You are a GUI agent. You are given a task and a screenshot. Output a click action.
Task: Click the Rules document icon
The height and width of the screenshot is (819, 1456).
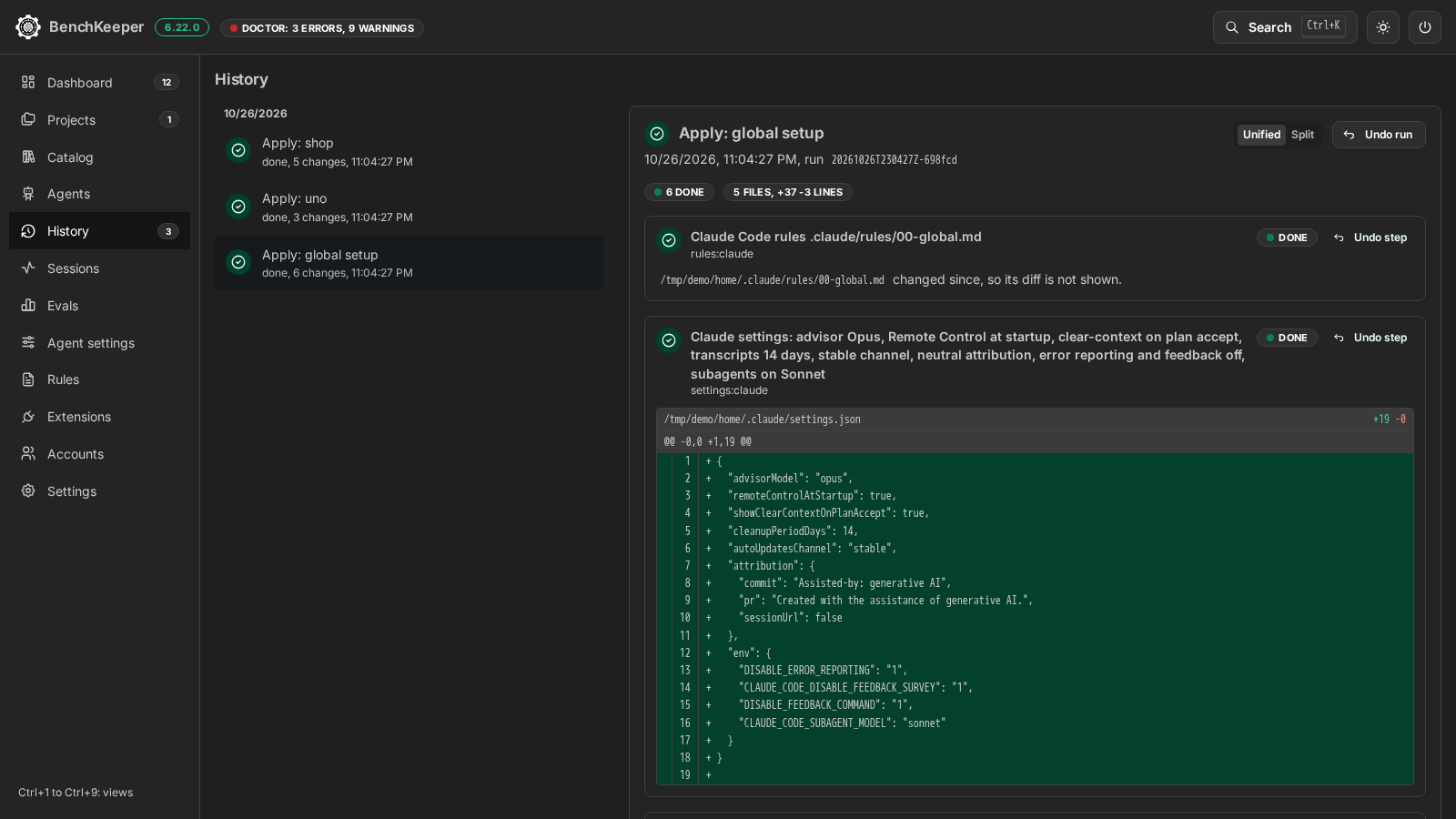[28, 379]
